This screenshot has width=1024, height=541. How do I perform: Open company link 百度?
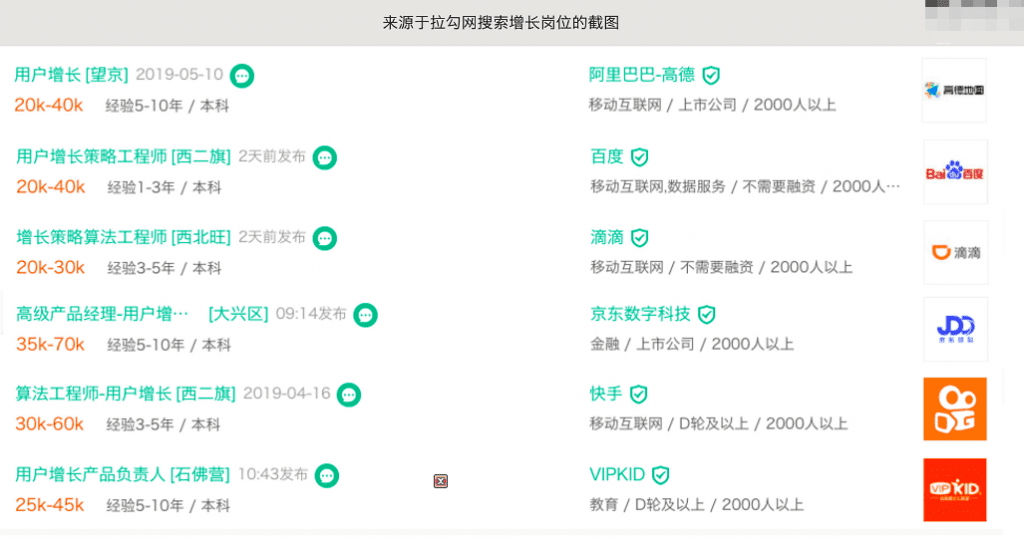(607, 157)
